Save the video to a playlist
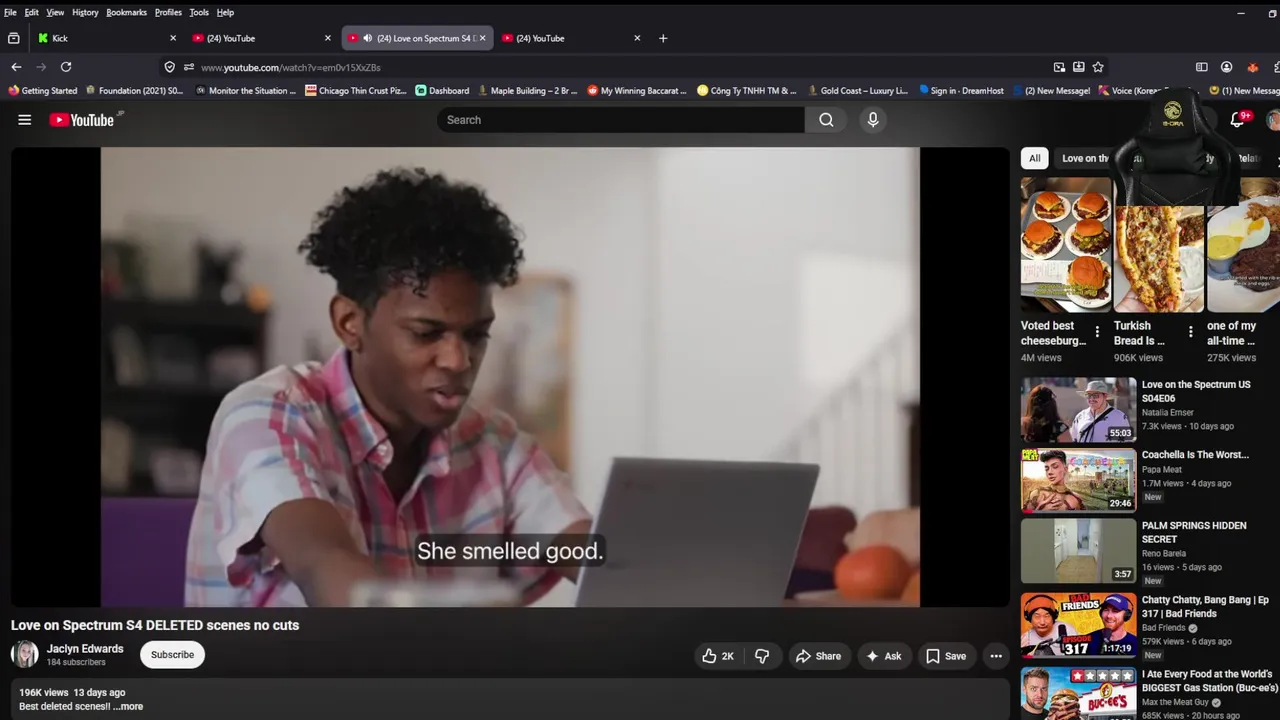This screenshot has width=1280, height=720. click(946, 656)
